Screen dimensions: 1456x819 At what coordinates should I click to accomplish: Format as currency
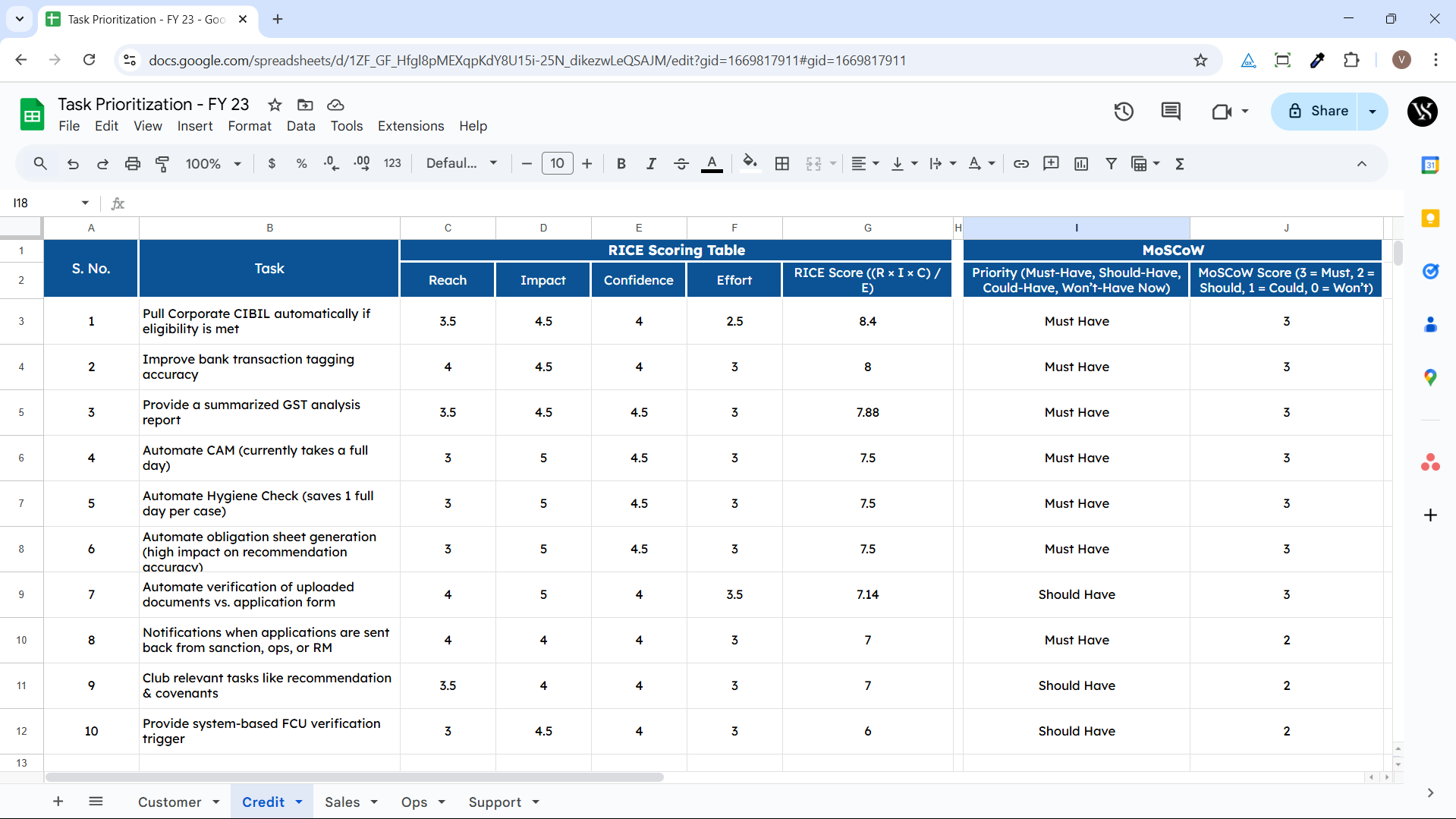point(272,163)
